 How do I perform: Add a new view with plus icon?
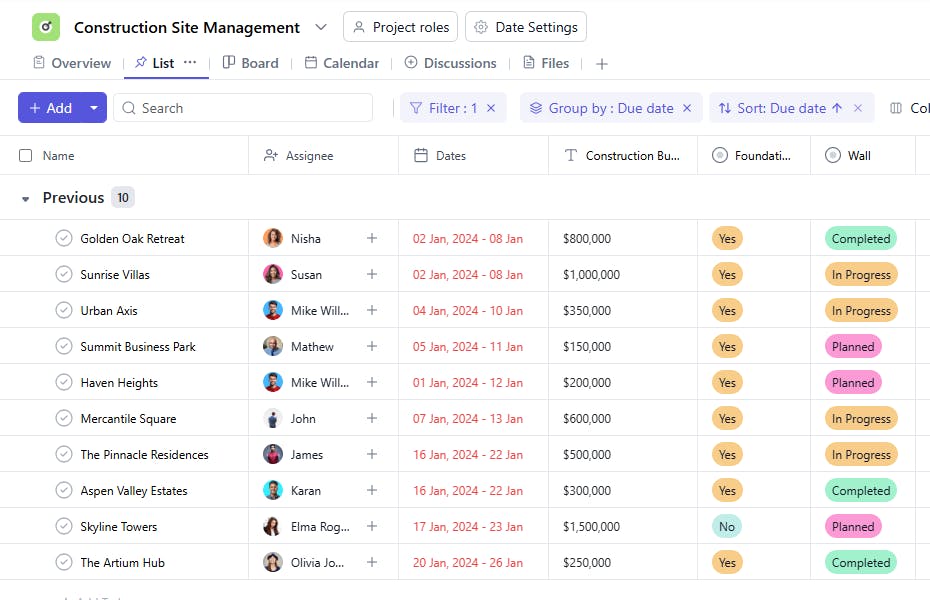[x=601, y=64]
